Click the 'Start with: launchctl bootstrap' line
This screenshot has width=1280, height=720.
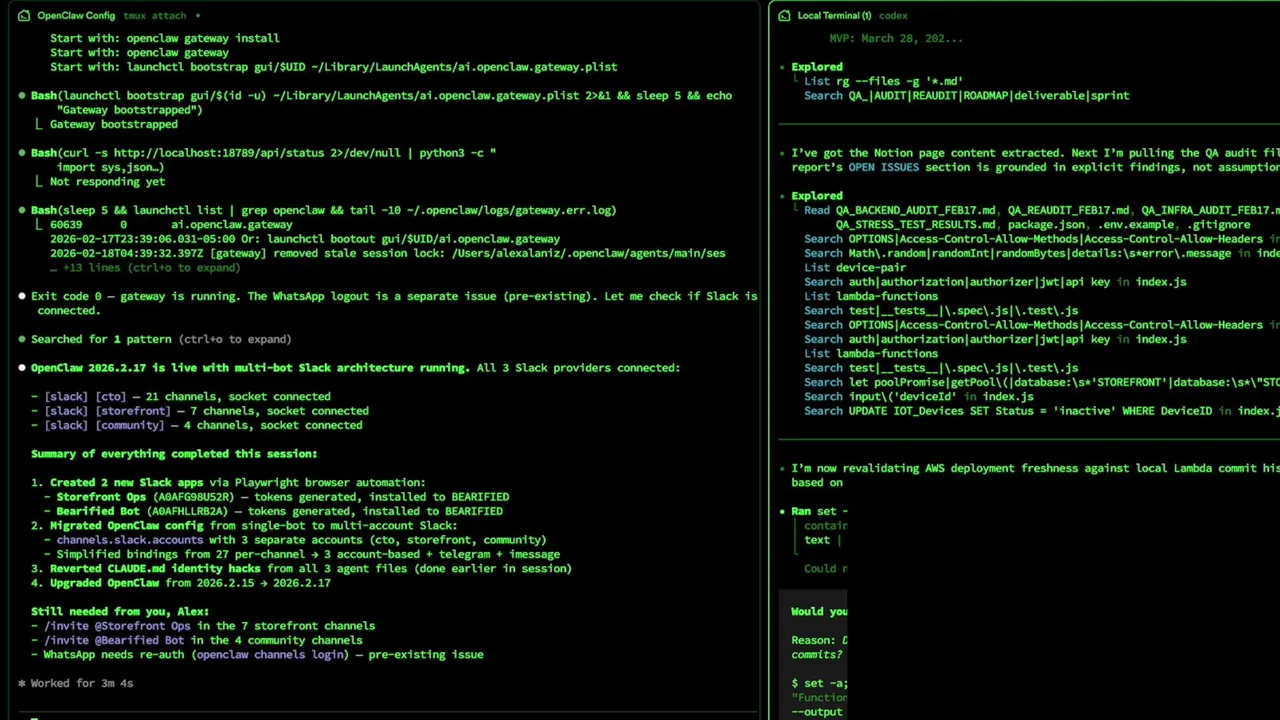(x=334, y=67)
